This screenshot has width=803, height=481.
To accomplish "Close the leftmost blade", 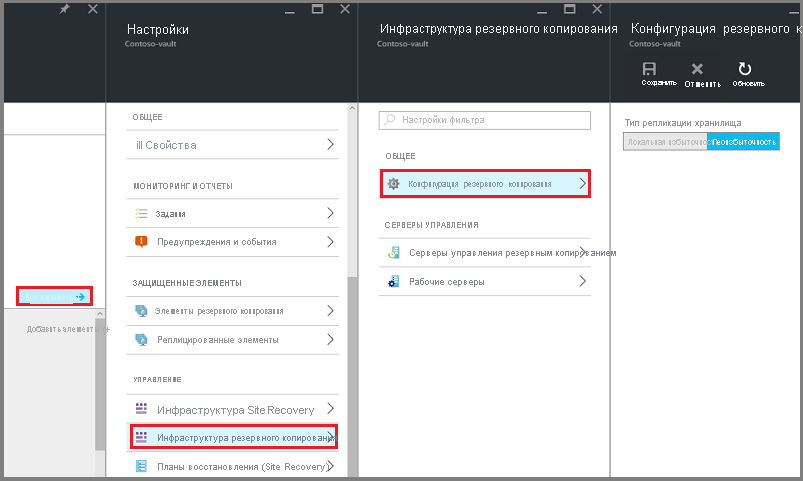I will pos(93,9).
